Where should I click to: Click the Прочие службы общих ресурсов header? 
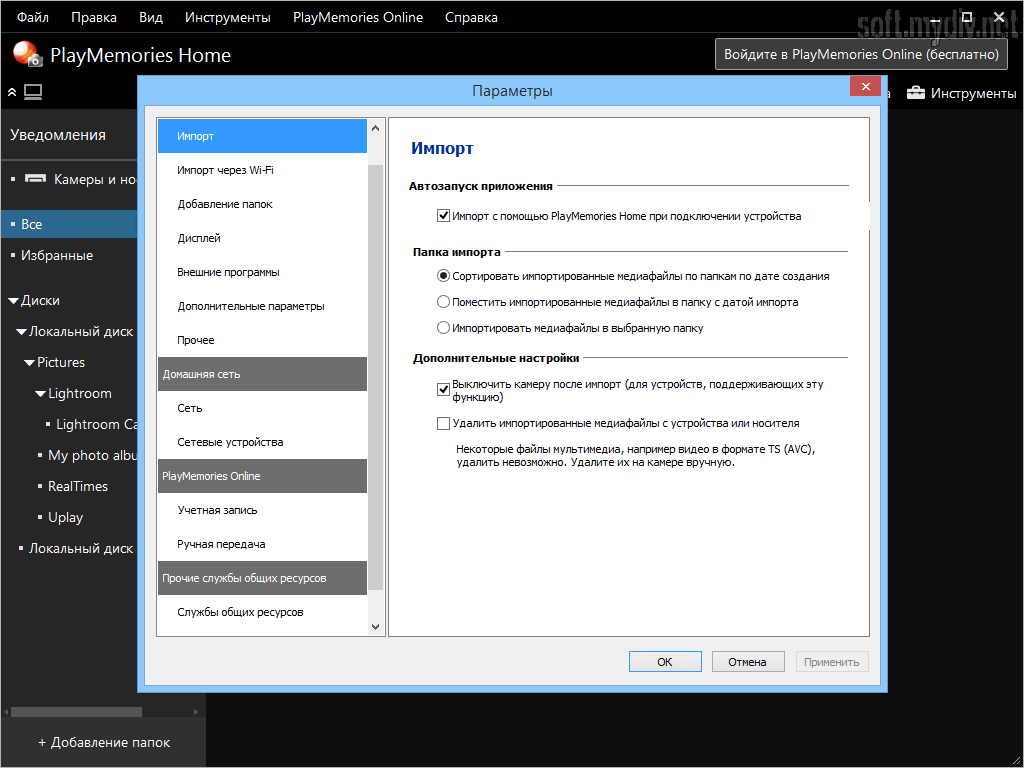click(262, 578)
